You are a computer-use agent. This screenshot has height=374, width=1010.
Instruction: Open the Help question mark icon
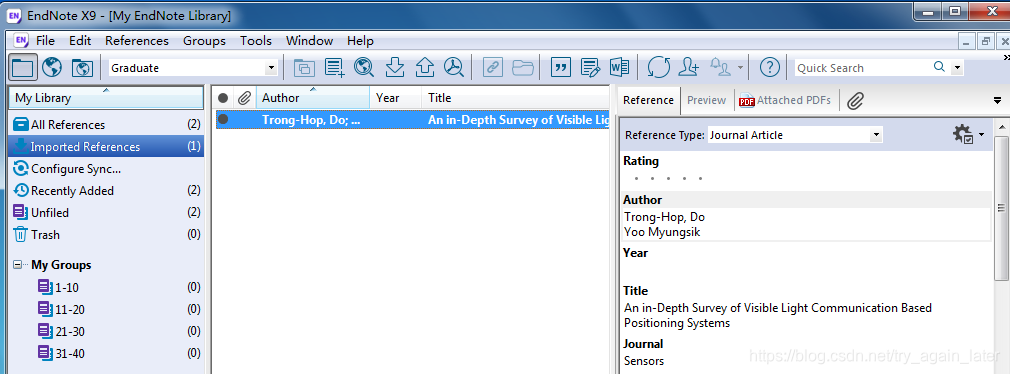pos(770,67)
